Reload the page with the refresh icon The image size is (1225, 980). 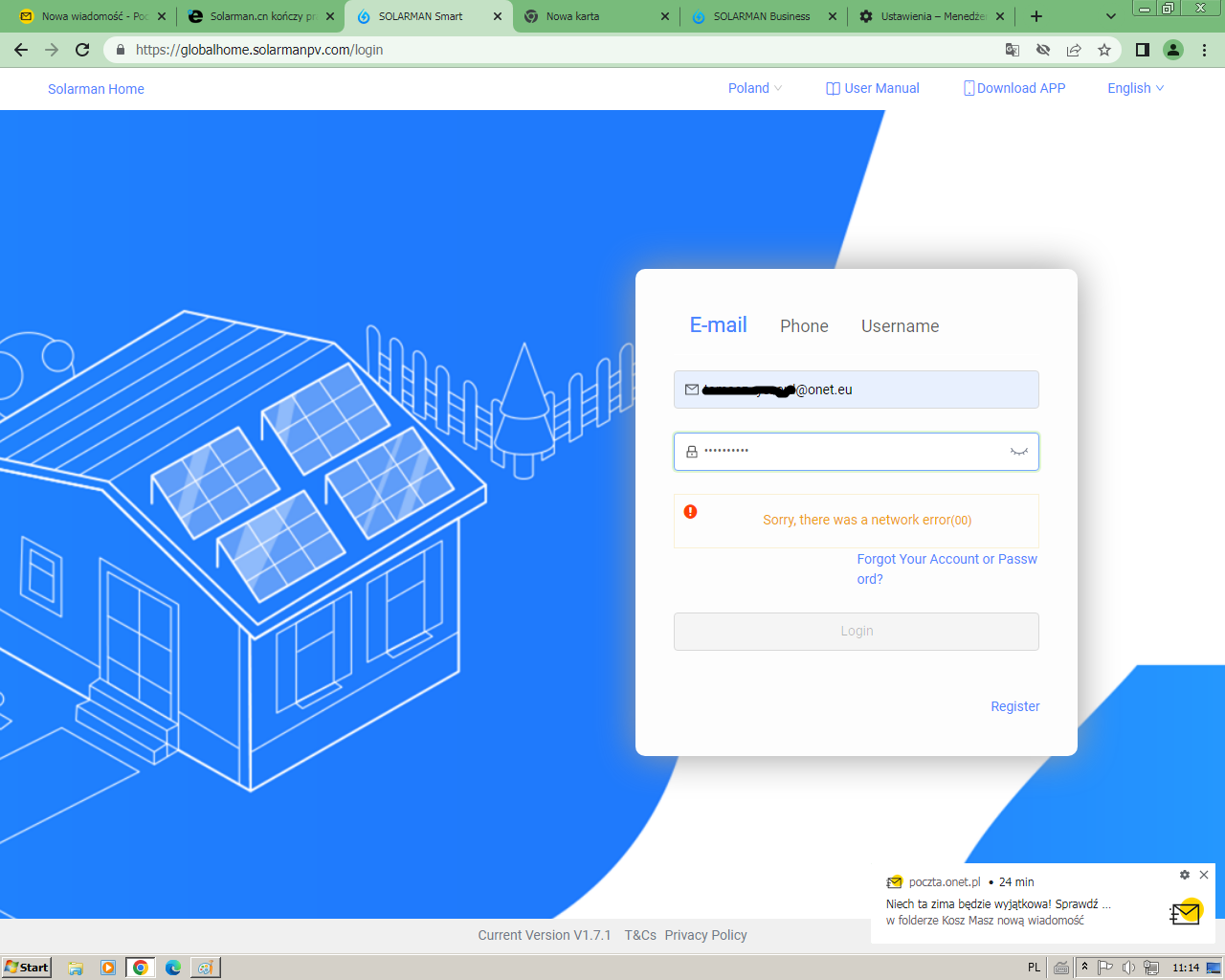click(82, 50)
